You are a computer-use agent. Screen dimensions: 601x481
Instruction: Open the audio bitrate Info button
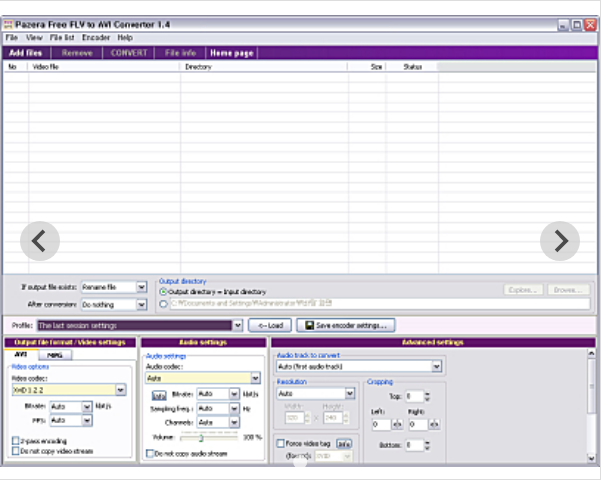coord(159,395)
